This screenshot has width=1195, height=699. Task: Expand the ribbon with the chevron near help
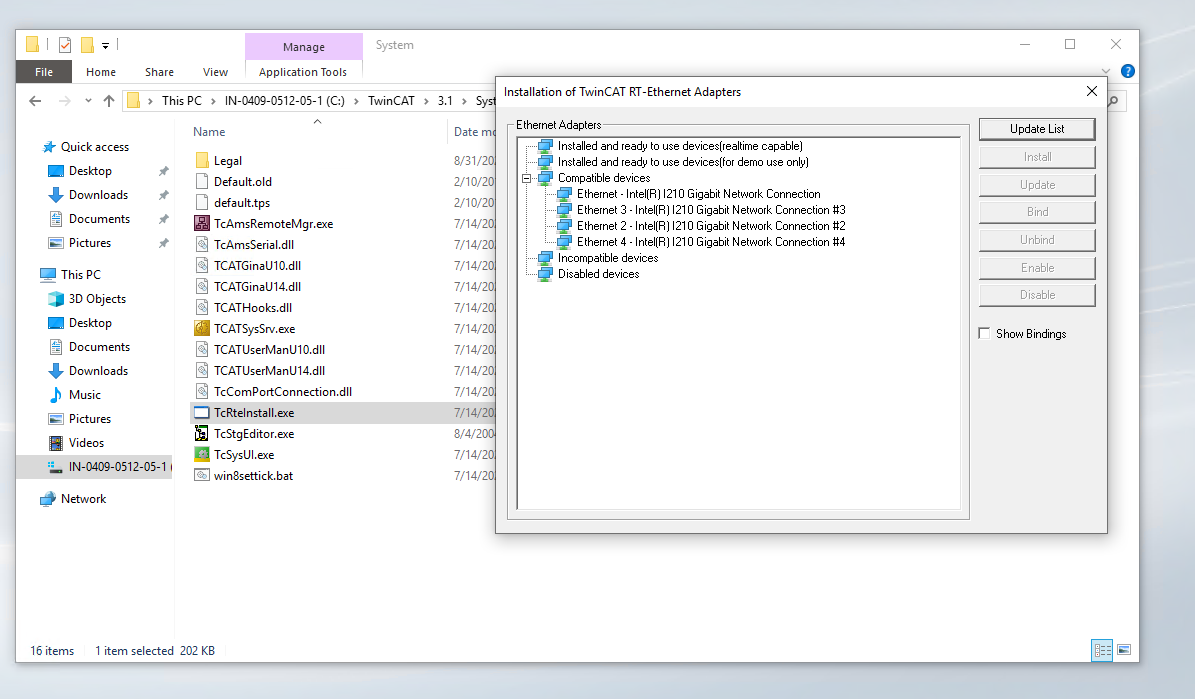click(x=1106, y=71)
